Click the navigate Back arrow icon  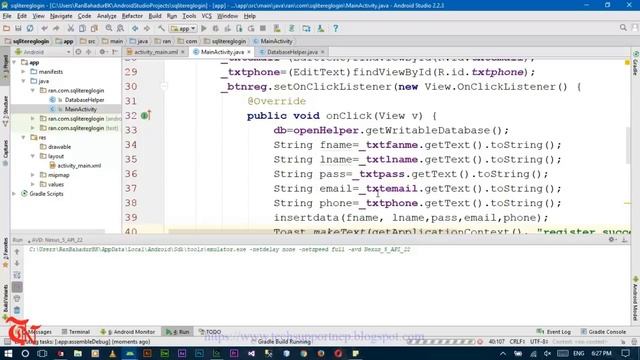tap(135, 28)
